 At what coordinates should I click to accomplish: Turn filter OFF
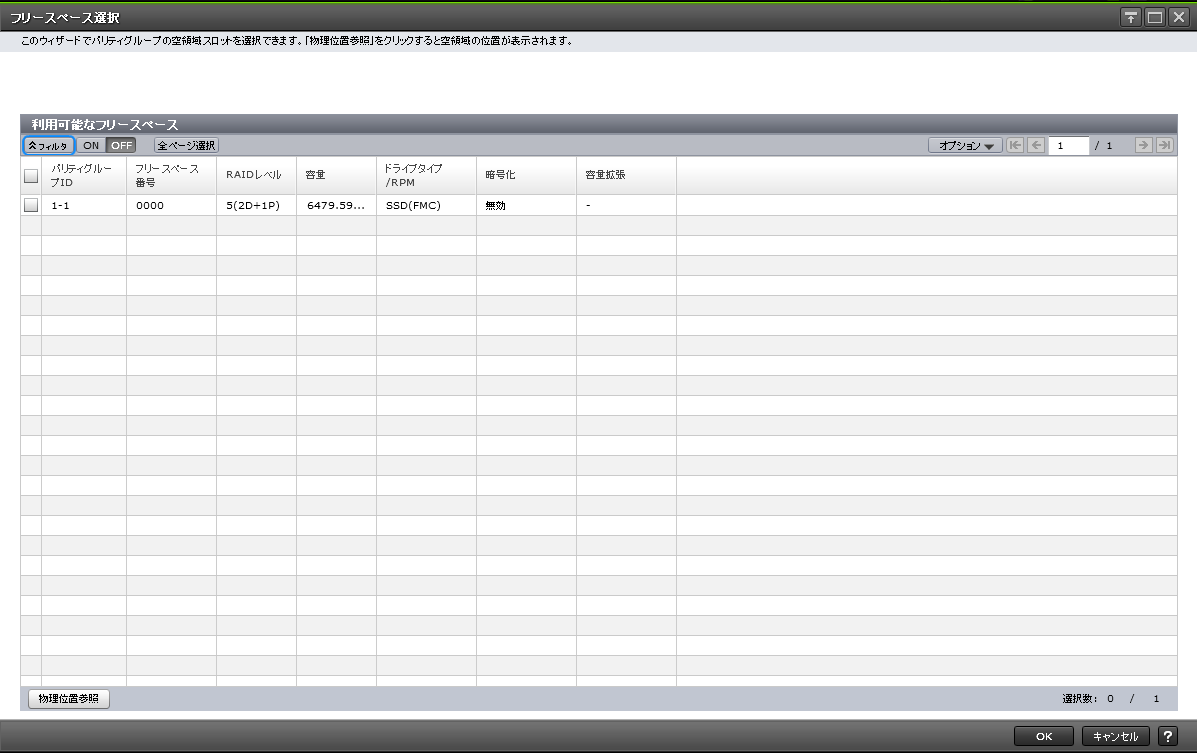(121, 145)
